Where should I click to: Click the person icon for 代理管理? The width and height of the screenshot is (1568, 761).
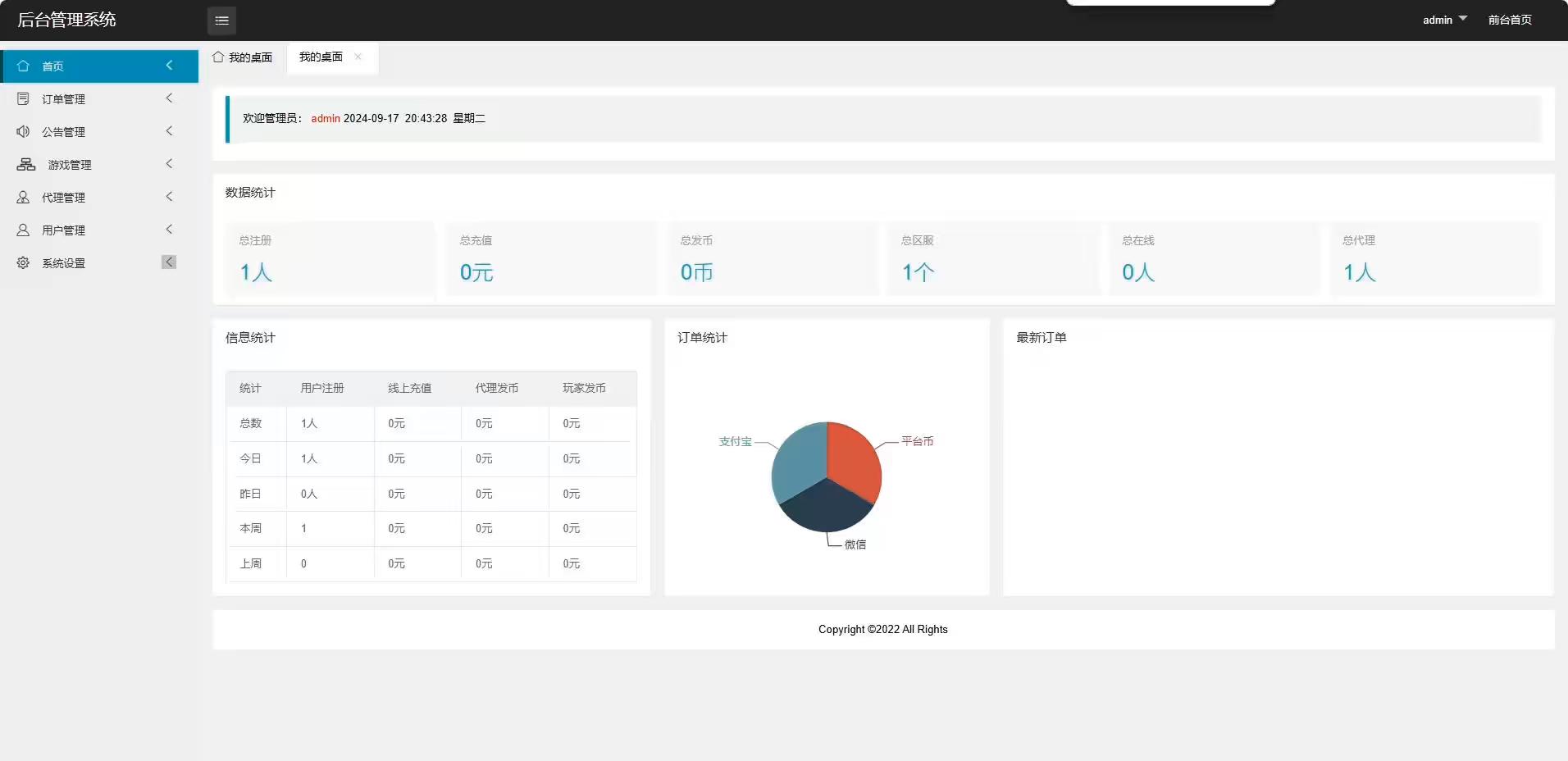[x=23, y=197]
